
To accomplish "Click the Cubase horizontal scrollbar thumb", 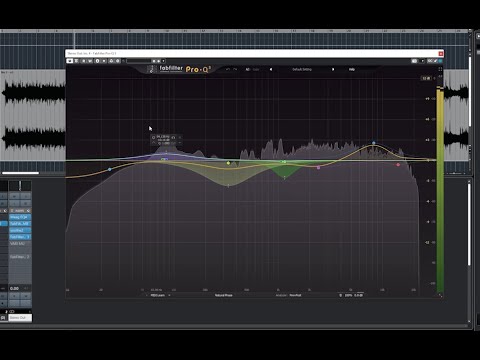I will (20, 173).
